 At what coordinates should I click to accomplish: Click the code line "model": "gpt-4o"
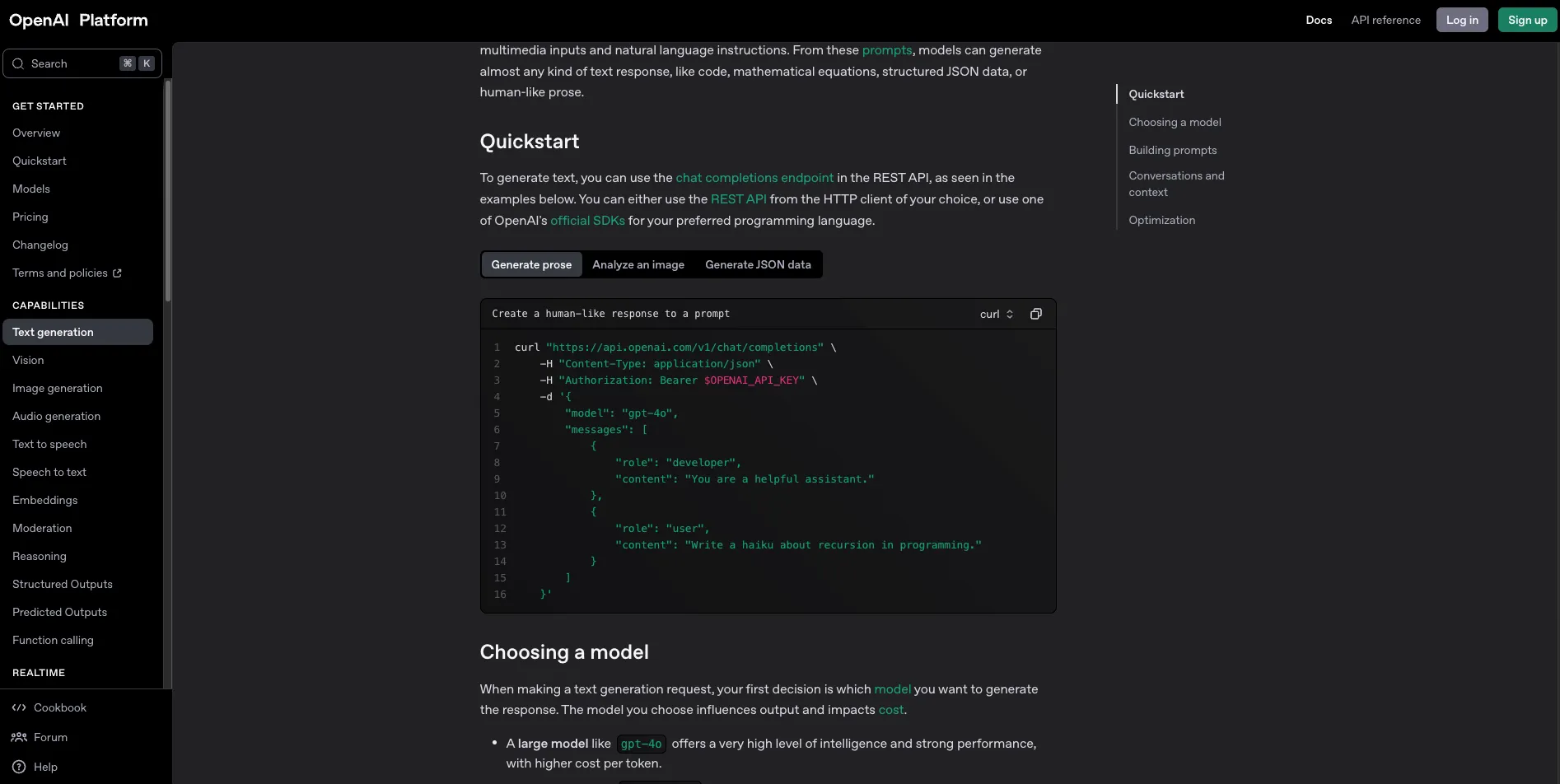pyautogui.click(x=621, y=413)
